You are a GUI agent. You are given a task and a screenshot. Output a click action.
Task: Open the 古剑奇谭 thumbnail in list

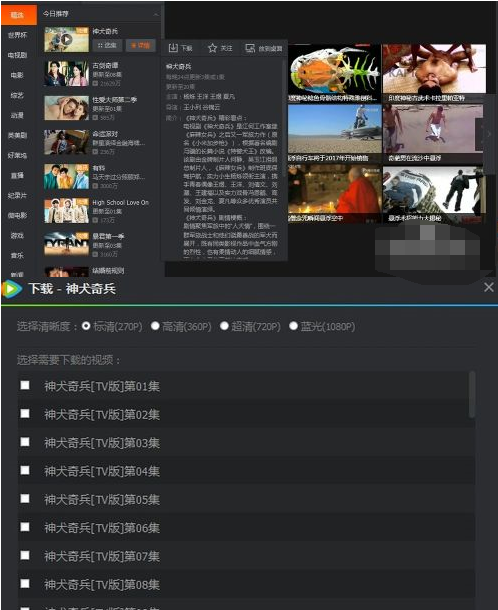tap(67, 74)
